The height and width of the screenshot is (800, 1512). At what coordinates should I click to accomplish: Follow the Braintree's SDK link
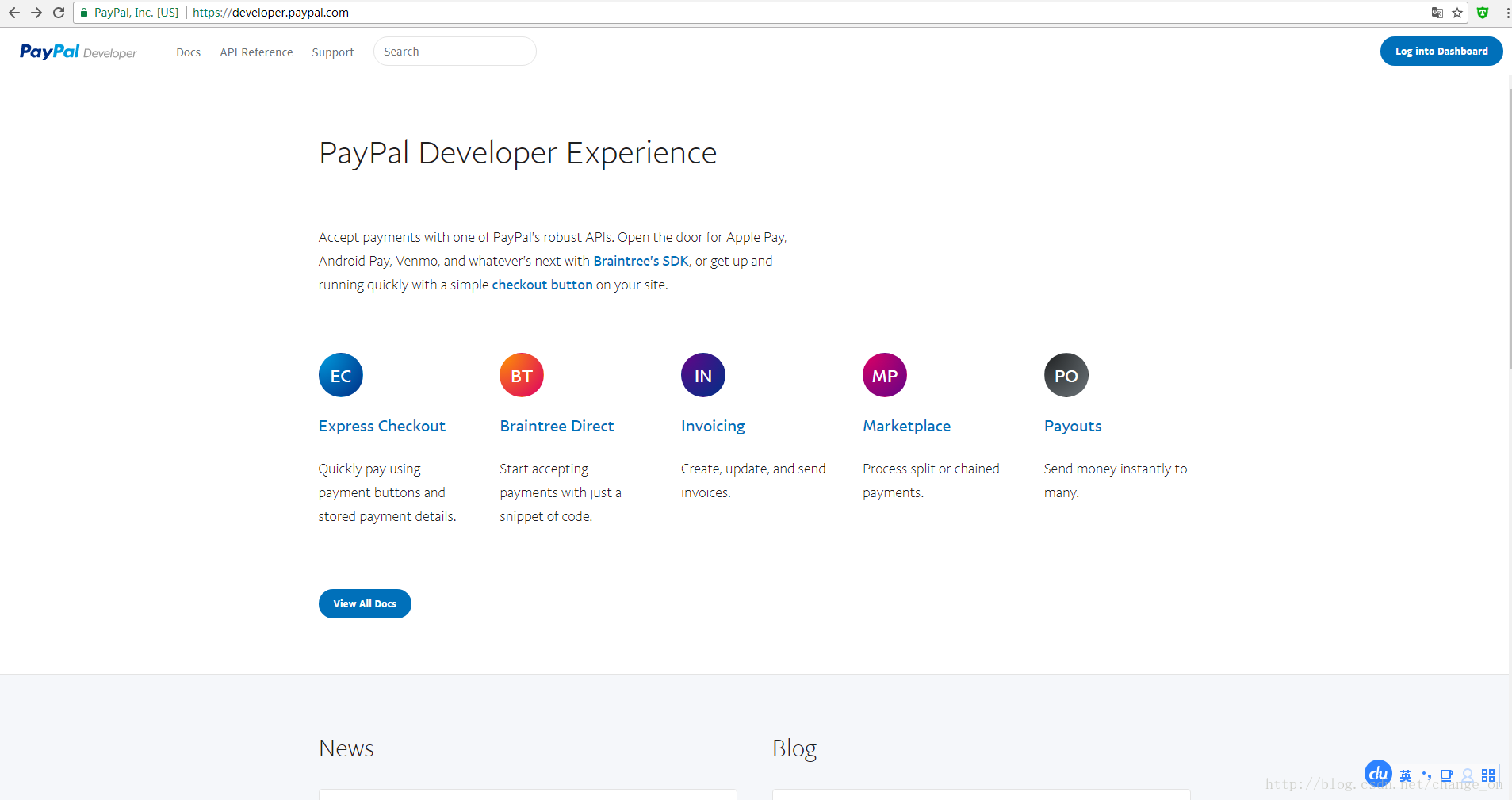[641, 261]
